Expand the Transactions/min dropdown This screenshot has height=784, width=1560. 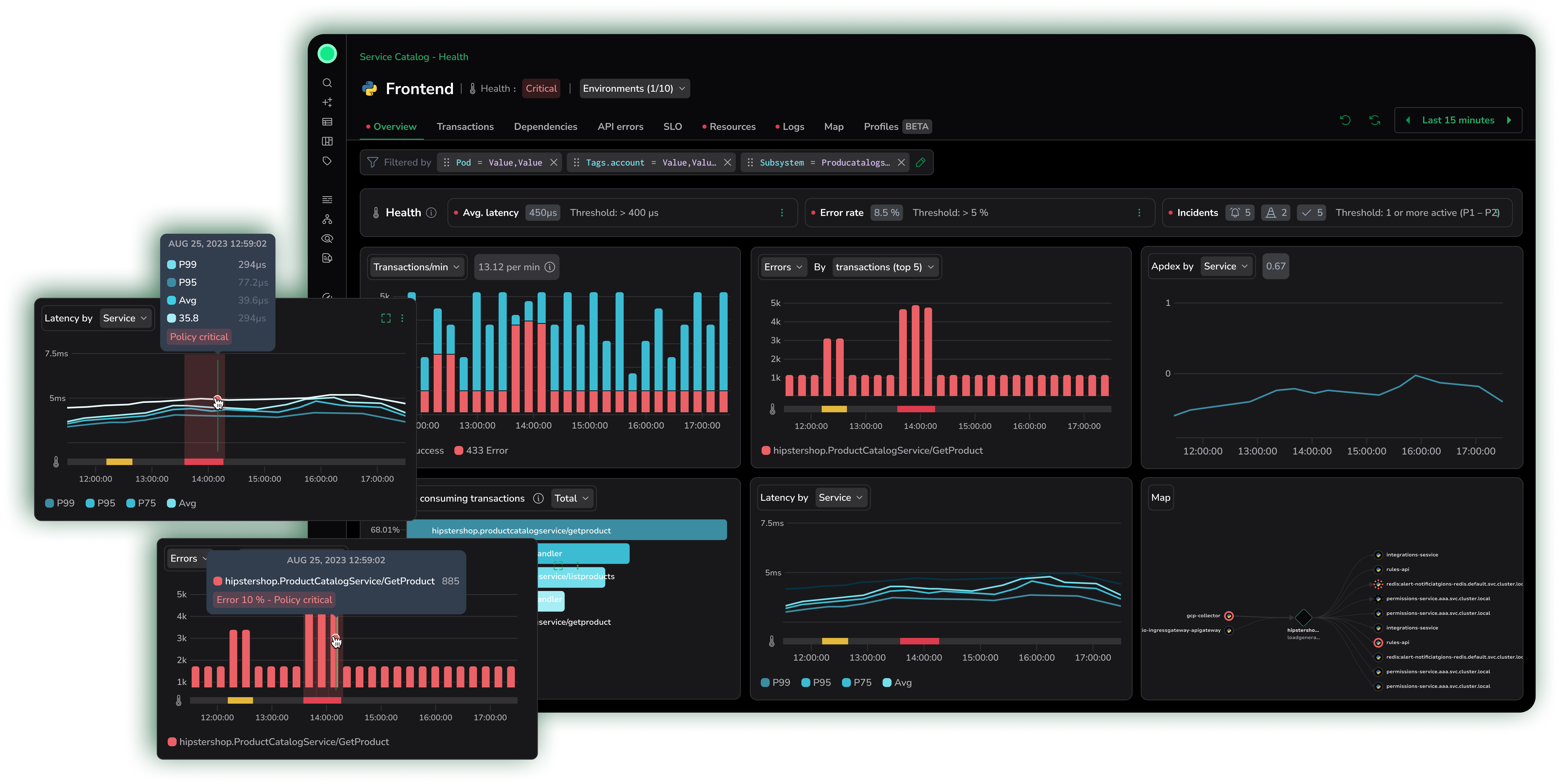[417, 267]
